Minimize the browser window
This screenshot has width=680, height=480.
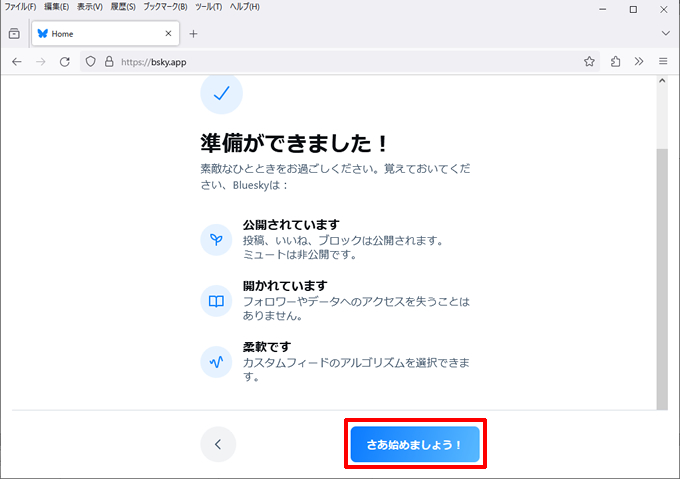602,9
